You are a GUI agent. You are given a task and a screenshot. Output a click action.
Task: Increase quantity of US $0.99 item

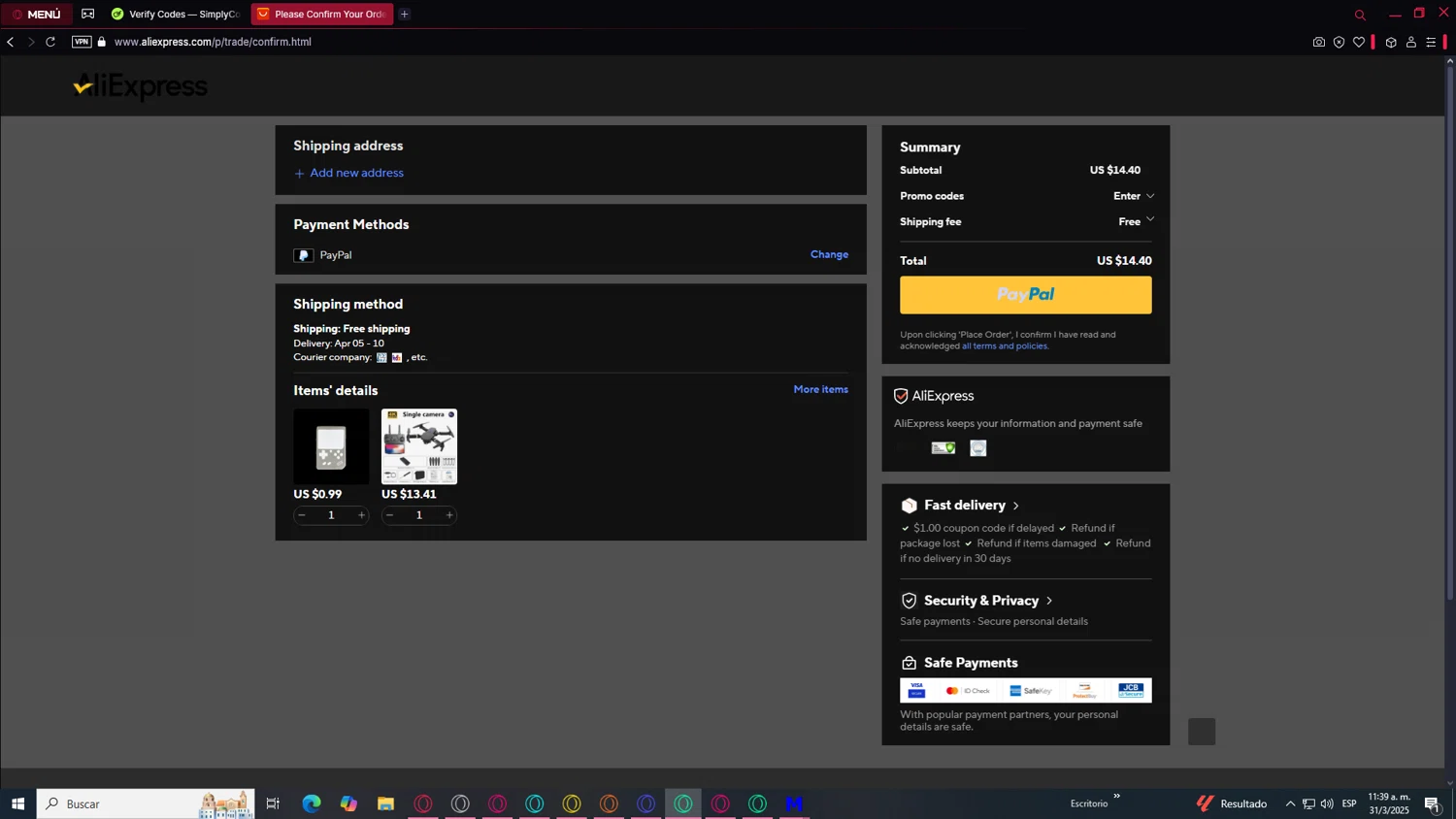(361, 515)
